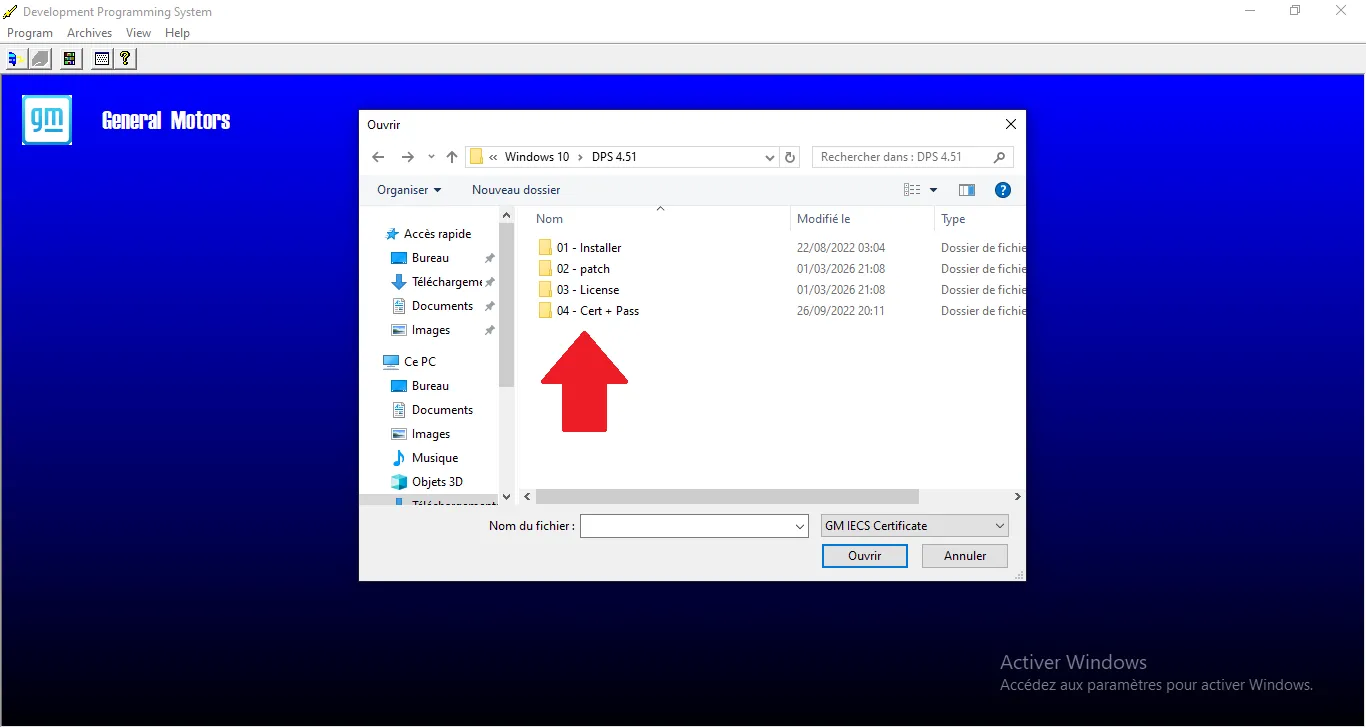The width and height of the screenshot is (1366, 728).
Task: Open the Archives menu
Action: 89,33
